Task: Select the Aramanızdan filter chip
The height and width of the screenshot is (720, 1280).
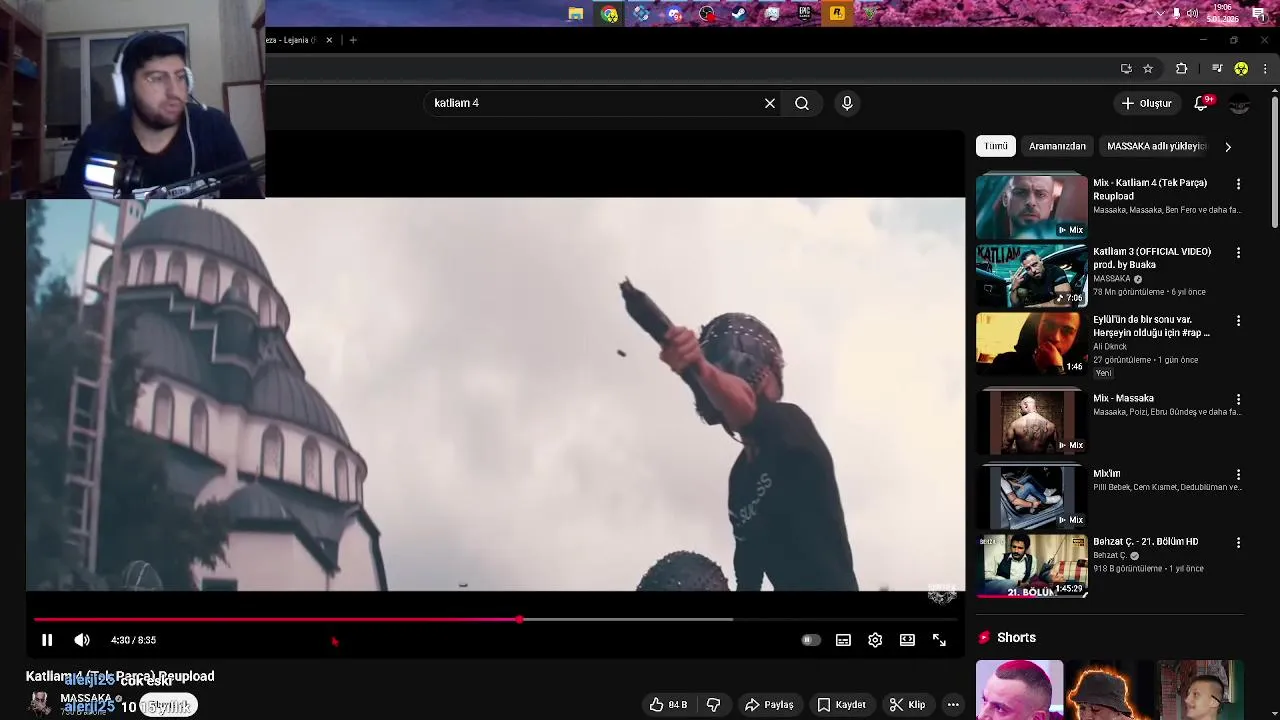Action: pos(1057,146)
